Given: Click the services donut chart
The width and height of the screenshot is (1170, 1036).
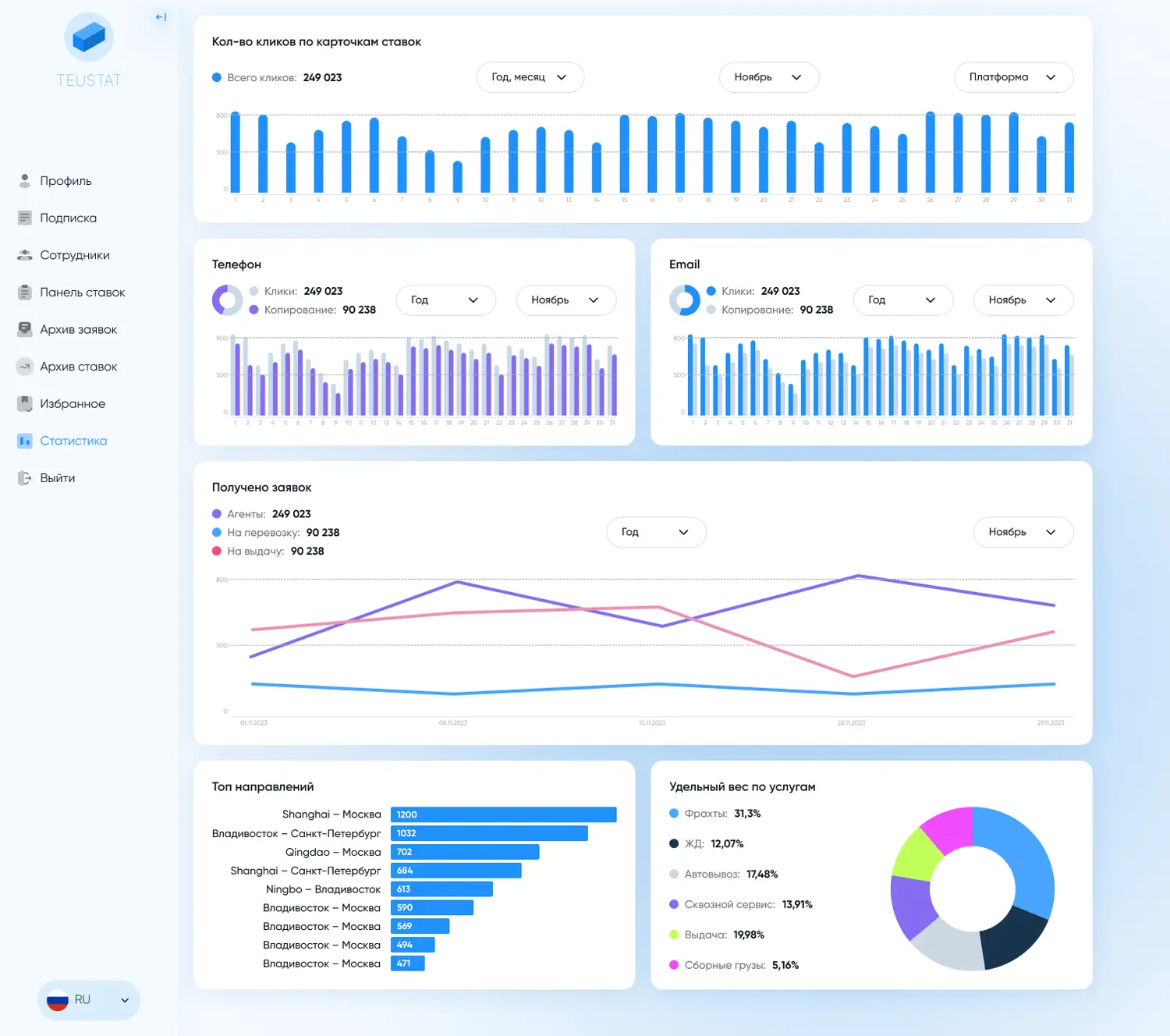Looking at the screenshot, I should pos(973,889).
